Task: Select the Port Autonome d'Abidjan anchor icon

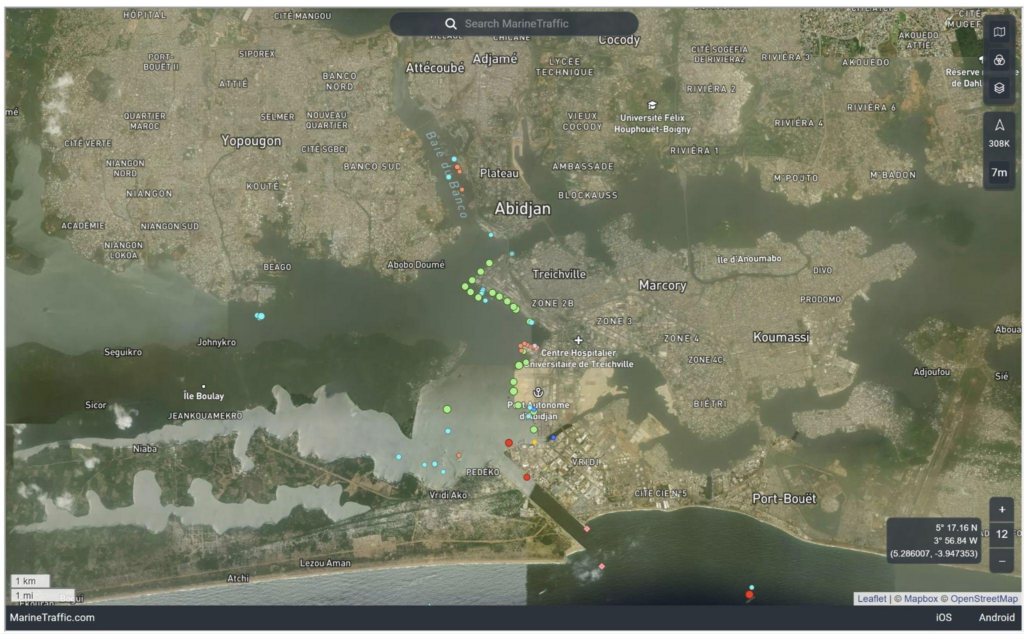Action: tap(536, 392)
